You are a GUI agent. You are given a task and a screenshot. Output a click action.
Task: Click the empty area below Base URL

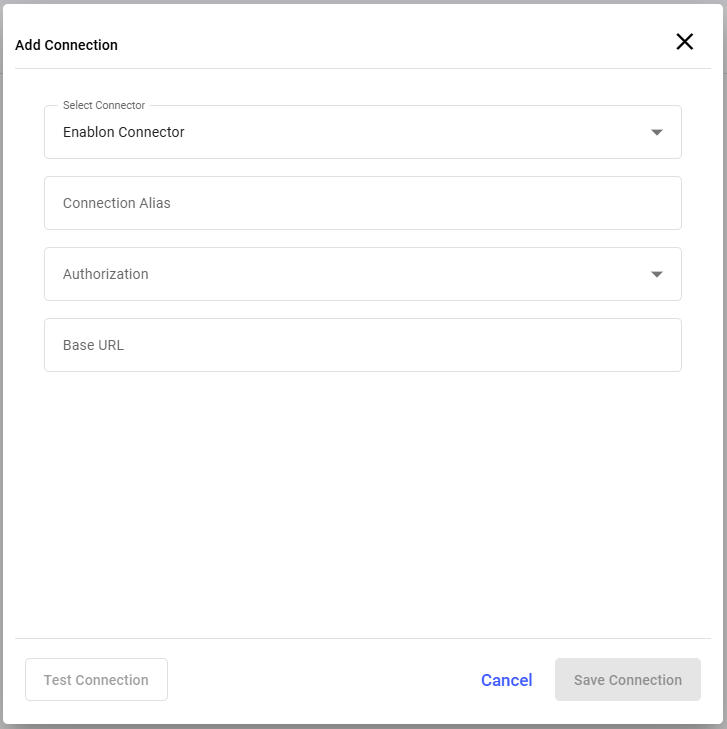pyautogui.click(x=362, y=500)
